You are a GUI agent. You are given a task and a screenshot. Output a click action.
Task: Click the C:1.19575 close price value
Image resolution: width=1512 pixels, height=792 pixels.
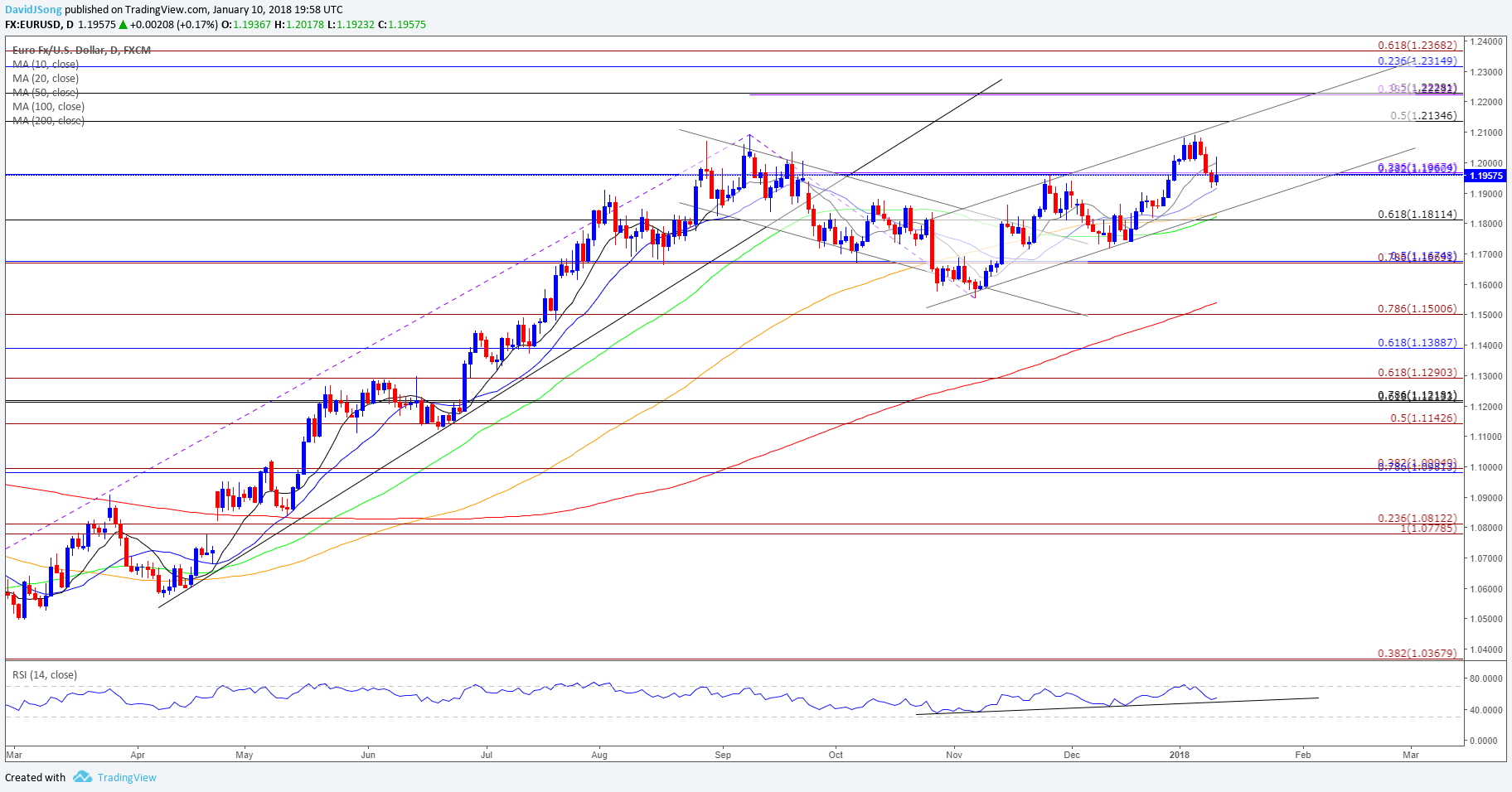(x=402, y=25)
